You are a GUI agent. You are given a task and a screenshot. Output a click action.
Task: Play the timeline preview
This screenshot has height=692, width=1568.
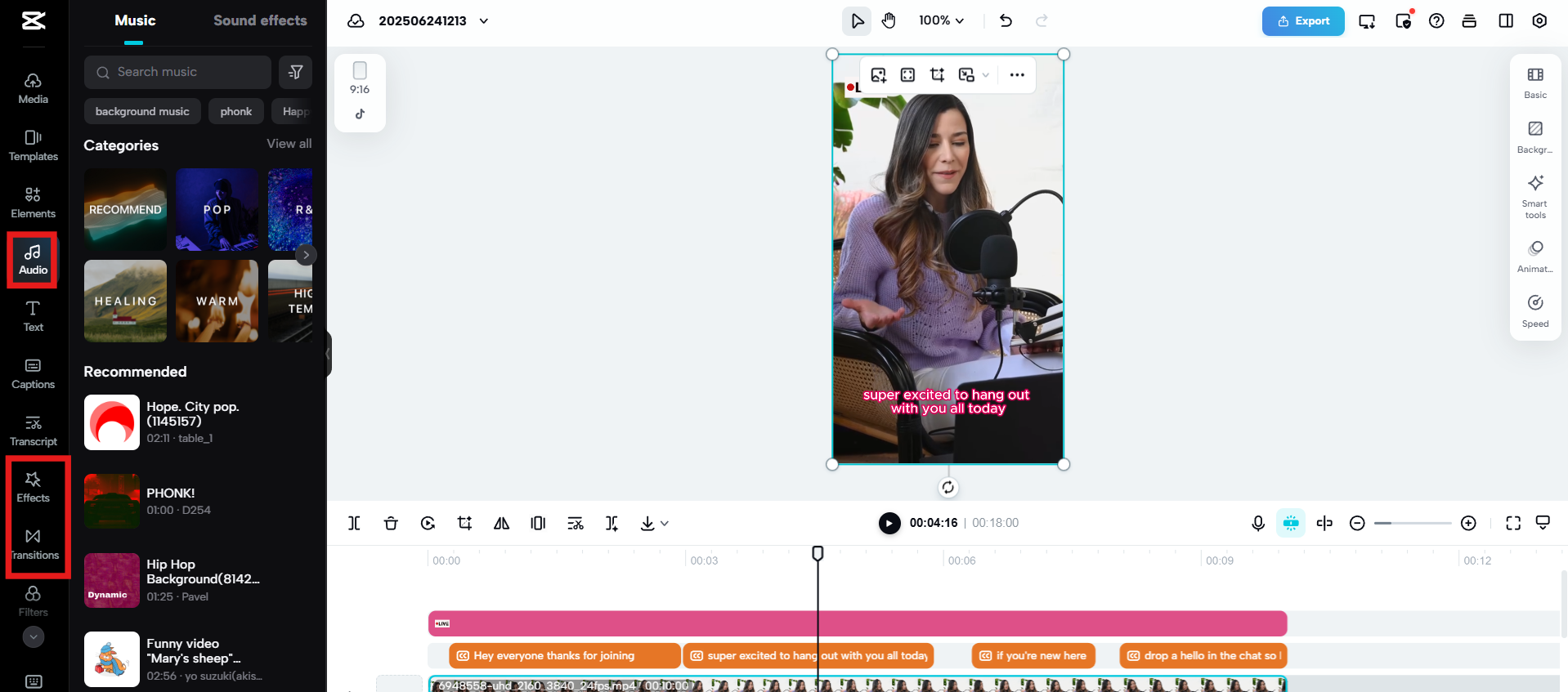(889, 523)
